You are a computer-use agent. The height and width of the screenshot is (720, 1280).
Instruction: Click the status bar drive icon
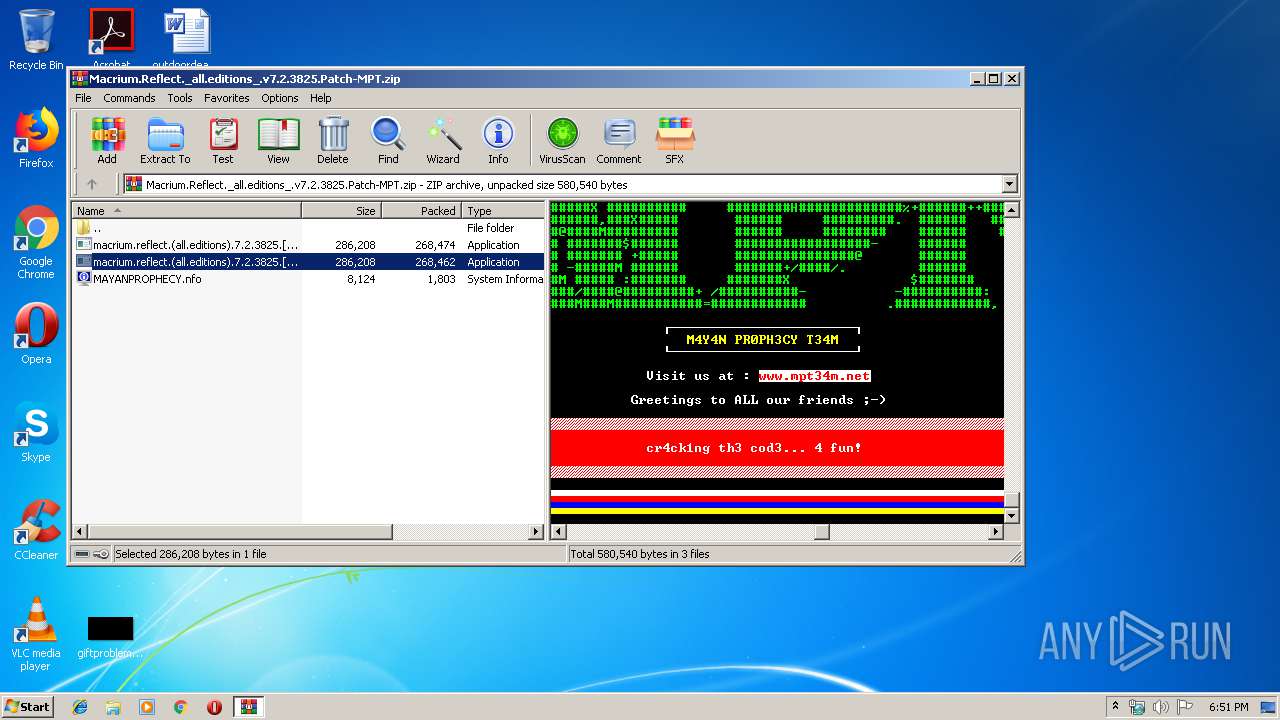pos(80,554)
